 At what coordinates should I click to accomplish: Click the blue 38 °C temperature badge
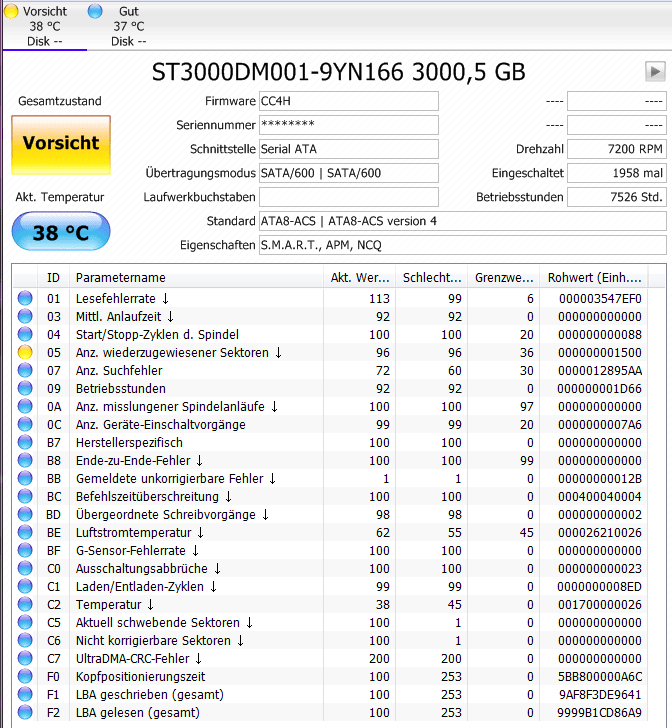pyautogui.click(x=61, y=232)
